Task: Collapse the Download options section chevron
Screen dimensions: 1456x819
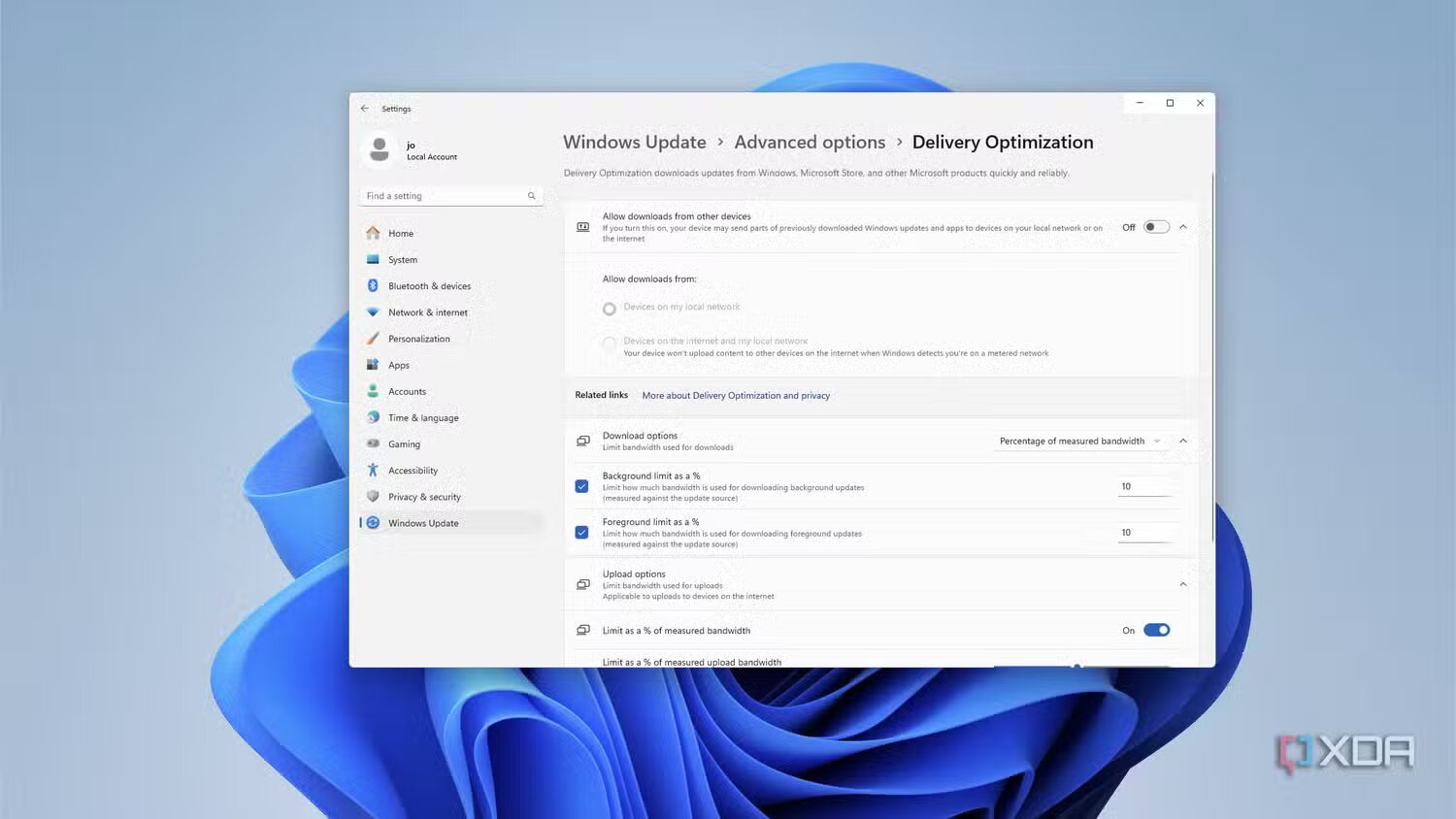Action: (x=1182, y=442)
